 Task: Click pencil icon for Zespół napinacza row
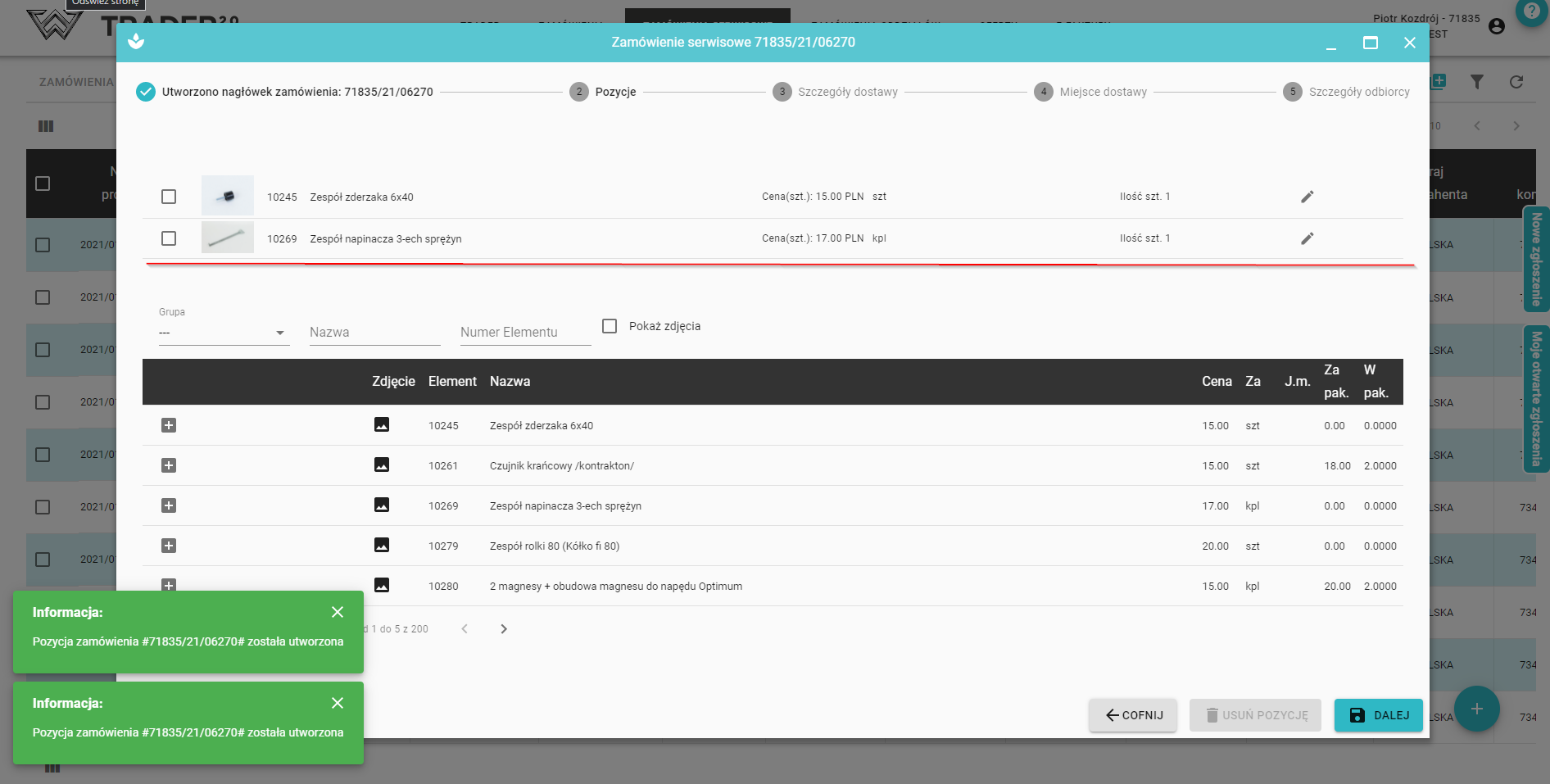(x=1307, y=238)
